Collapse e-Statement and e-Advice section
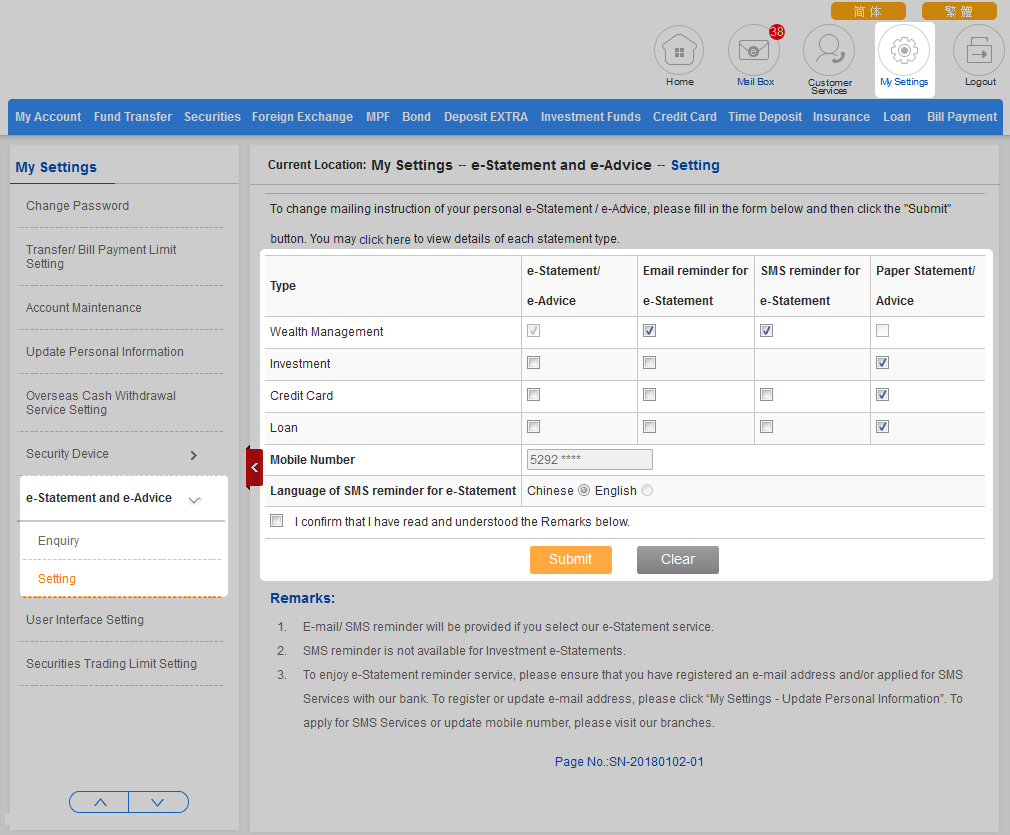The height and width of the screenshot is (835, 1010). tap(195, 499)
